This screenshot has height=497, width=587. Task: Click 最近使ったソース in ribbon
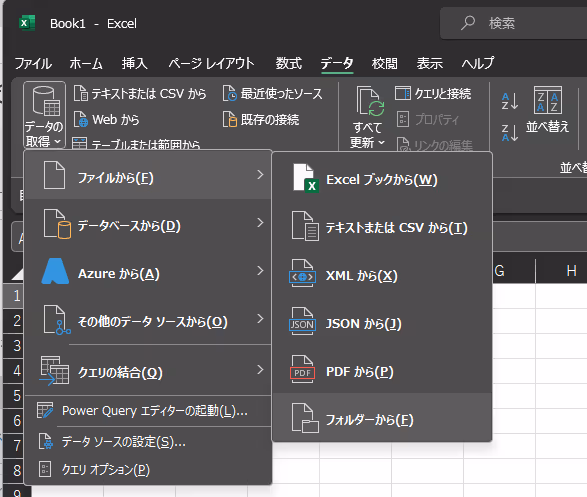[x=273, y=94]
